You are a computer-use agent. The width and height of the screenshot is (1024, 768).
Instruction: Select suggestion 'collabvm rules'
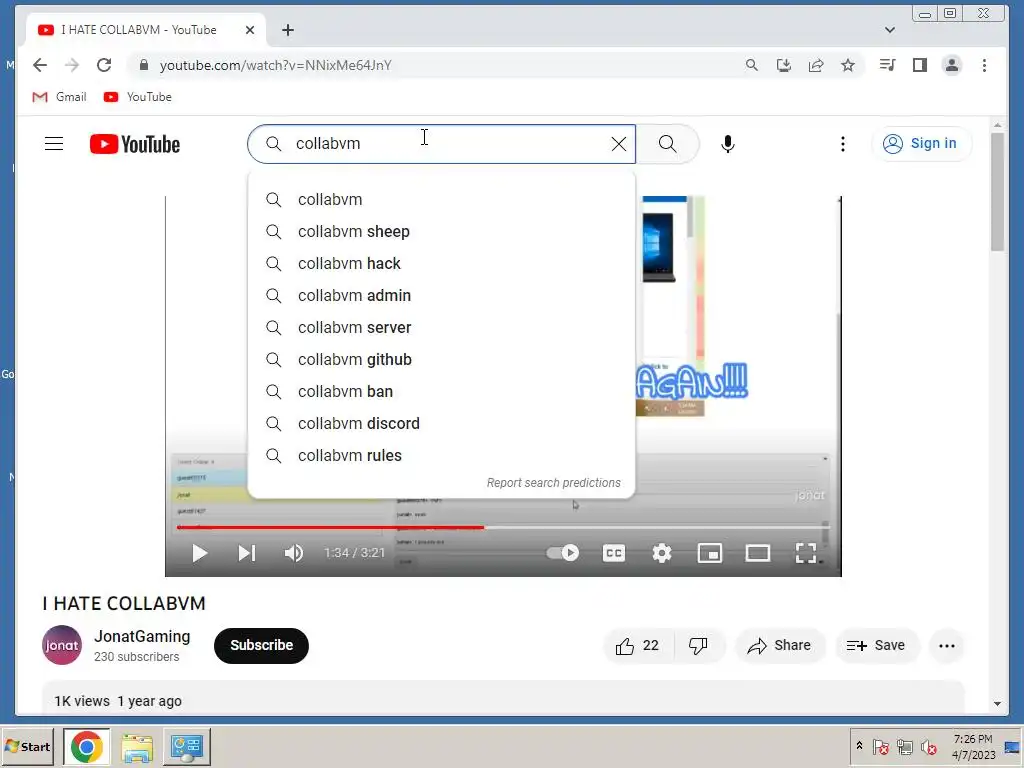click(x=441, y=456)
